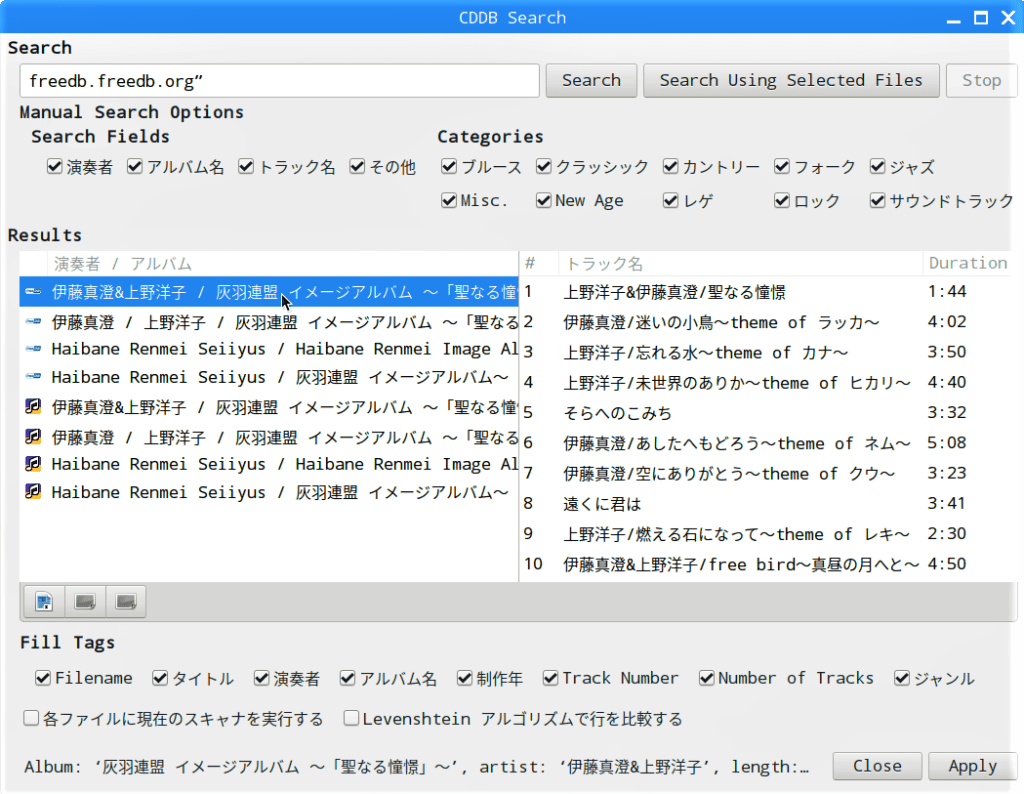Click the middle gray icon button below results

coord(85,601)
